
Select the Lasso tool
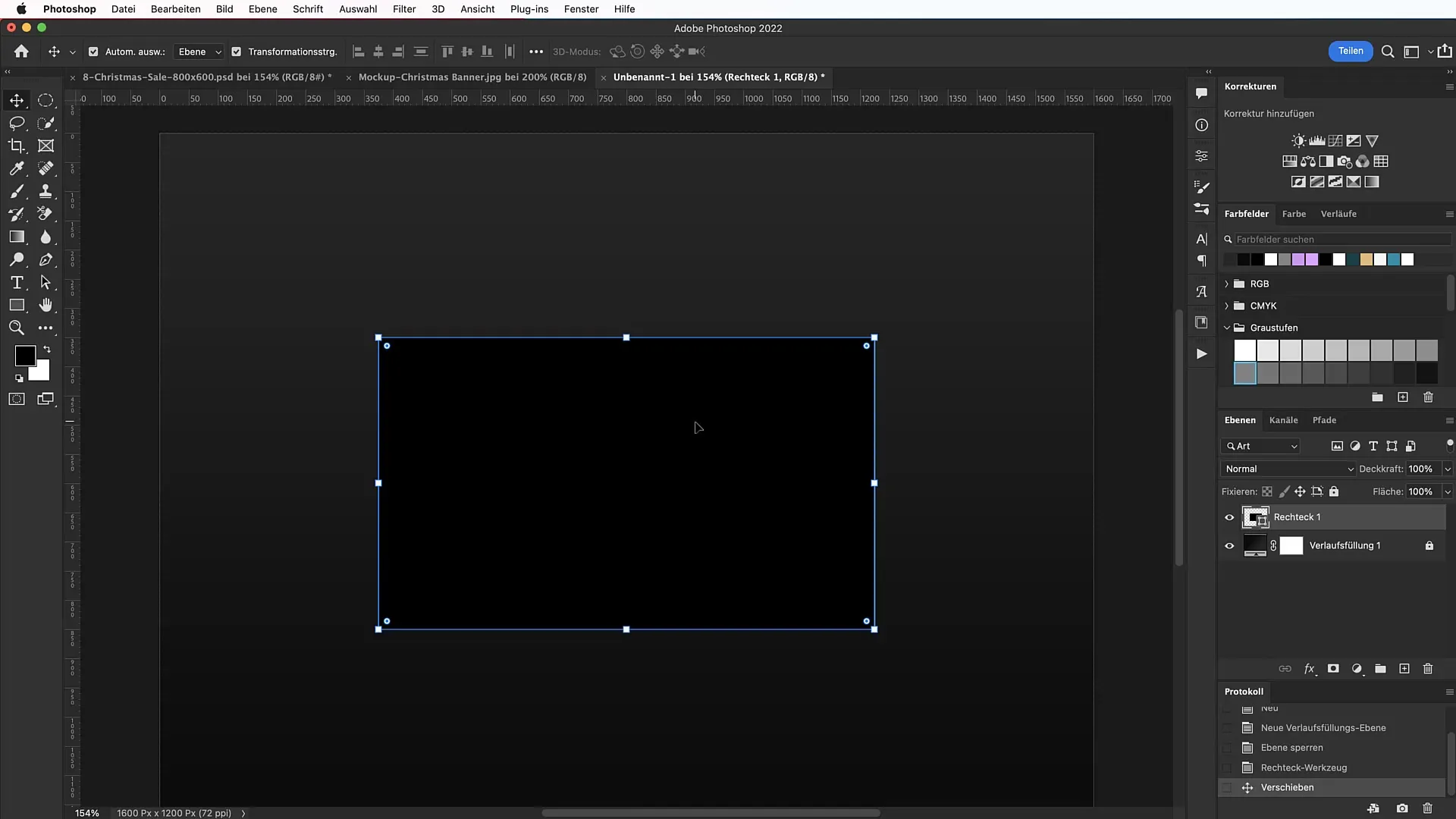[17, 123]
